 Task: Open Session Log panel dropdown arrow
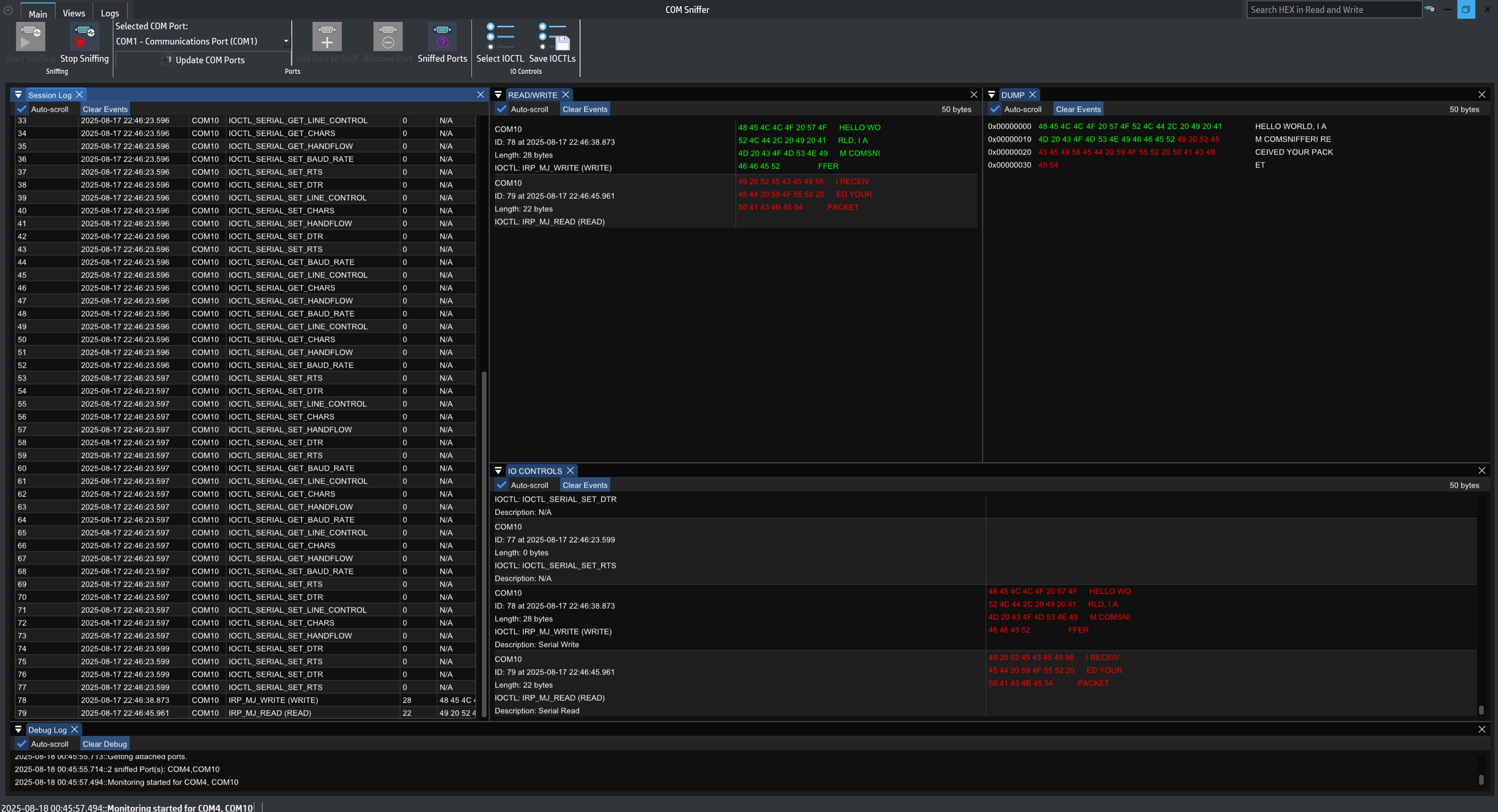pyautogui.click(x=18, y=95)
